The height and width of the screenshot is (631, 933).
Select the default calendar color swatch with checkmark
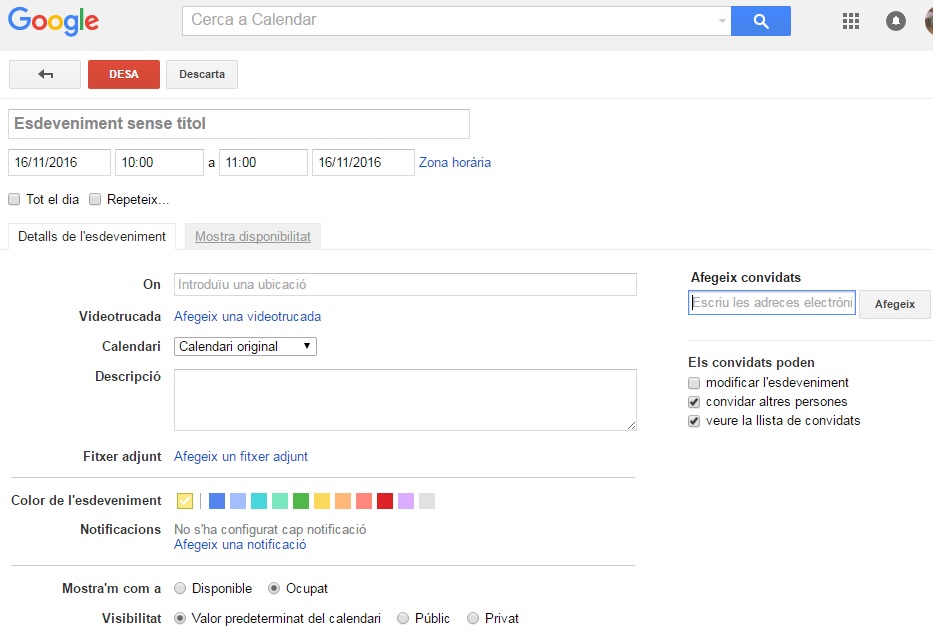coord(185,501)
